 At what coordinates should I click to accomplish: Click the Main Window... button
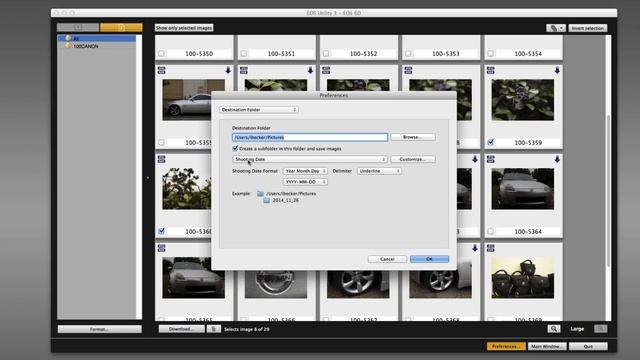point(547,346)
